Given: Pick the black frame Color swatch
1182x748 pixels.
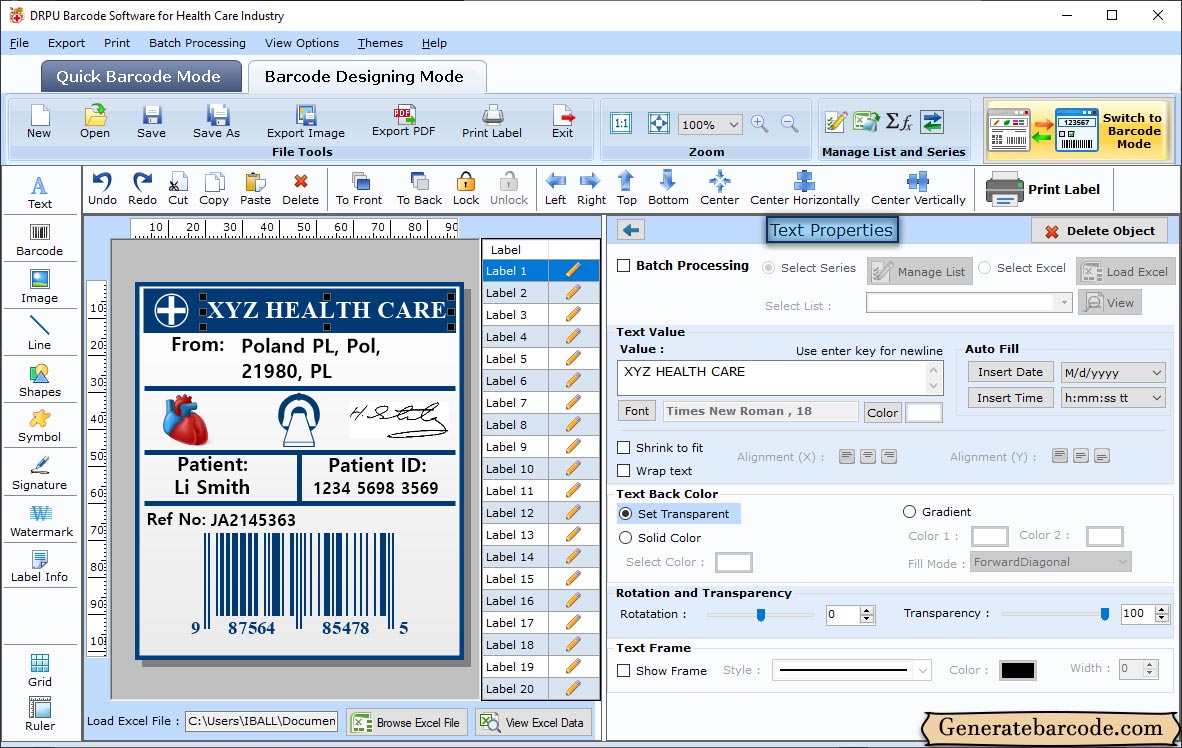Looking at the screenshot, I should pyautogui.click(x=1018, y=670).
